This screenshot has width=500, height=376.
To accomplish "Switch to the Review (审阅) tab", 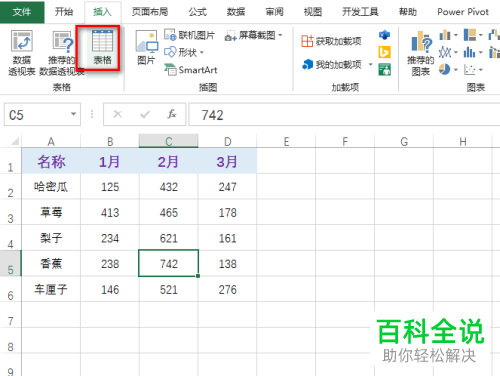I will pos(275,12).
